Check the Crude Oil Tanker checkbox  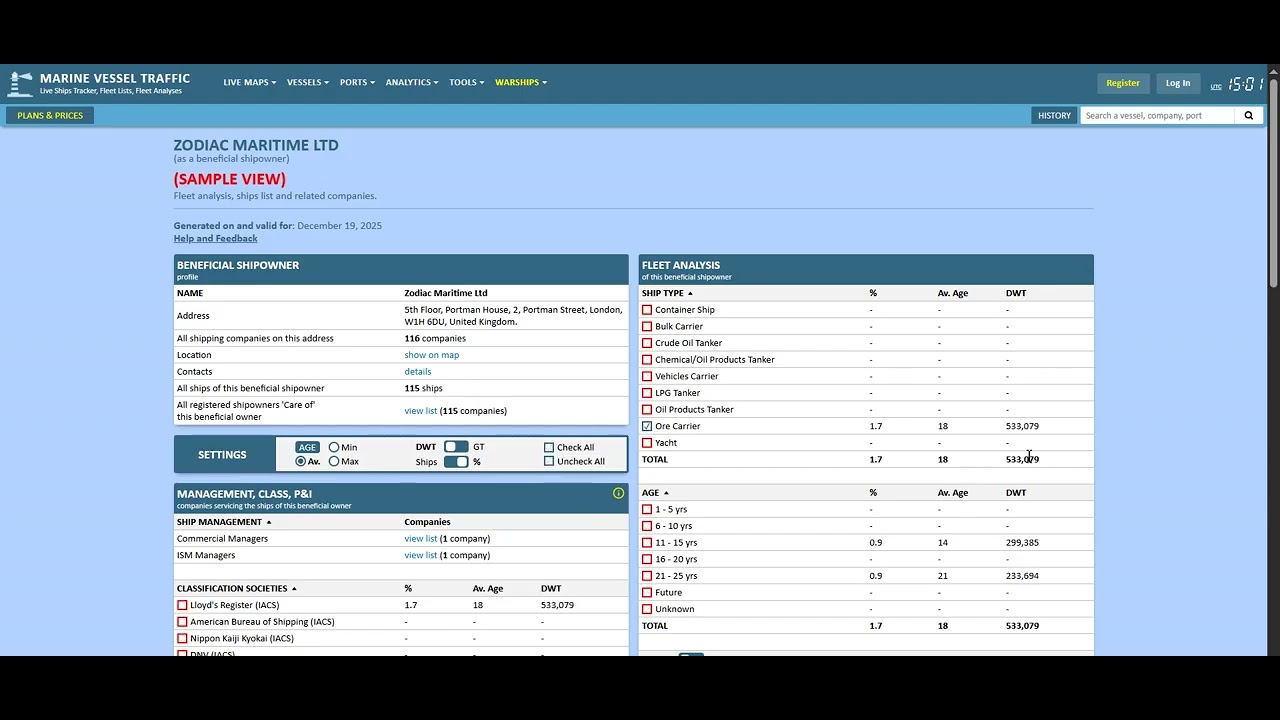(647, 343)
